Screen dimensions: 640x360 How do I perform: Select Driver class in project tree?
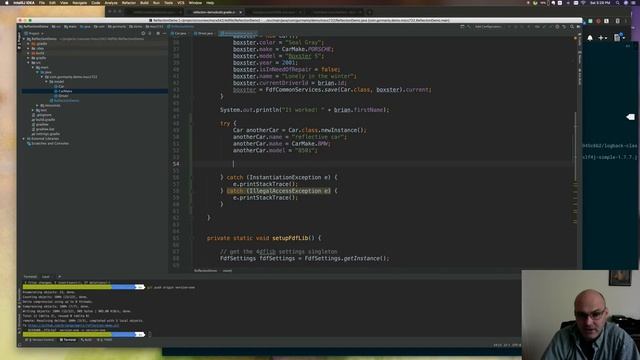(61, 96)
